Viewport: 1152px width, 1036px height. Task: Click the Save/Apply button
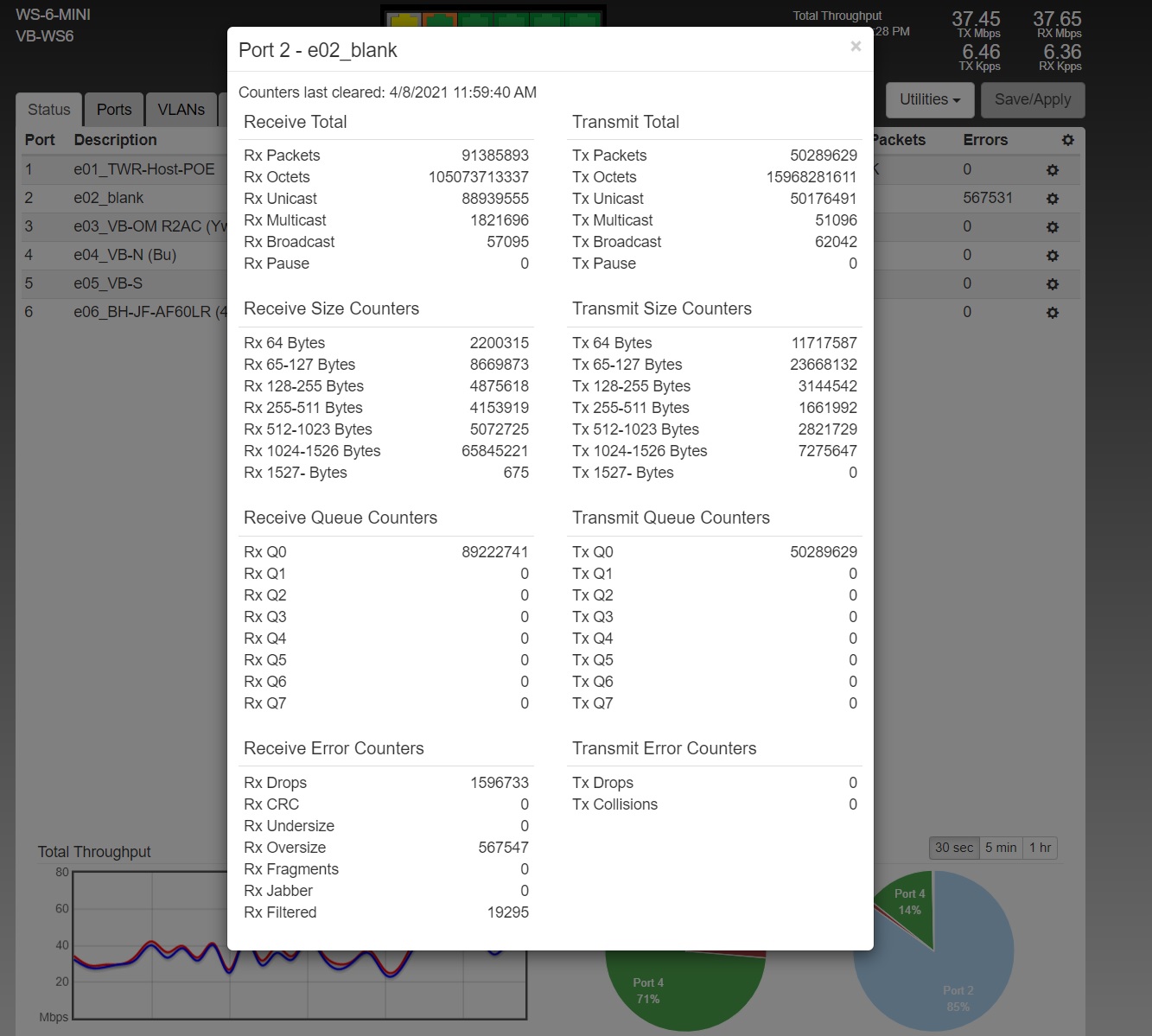pos(1032,100)
